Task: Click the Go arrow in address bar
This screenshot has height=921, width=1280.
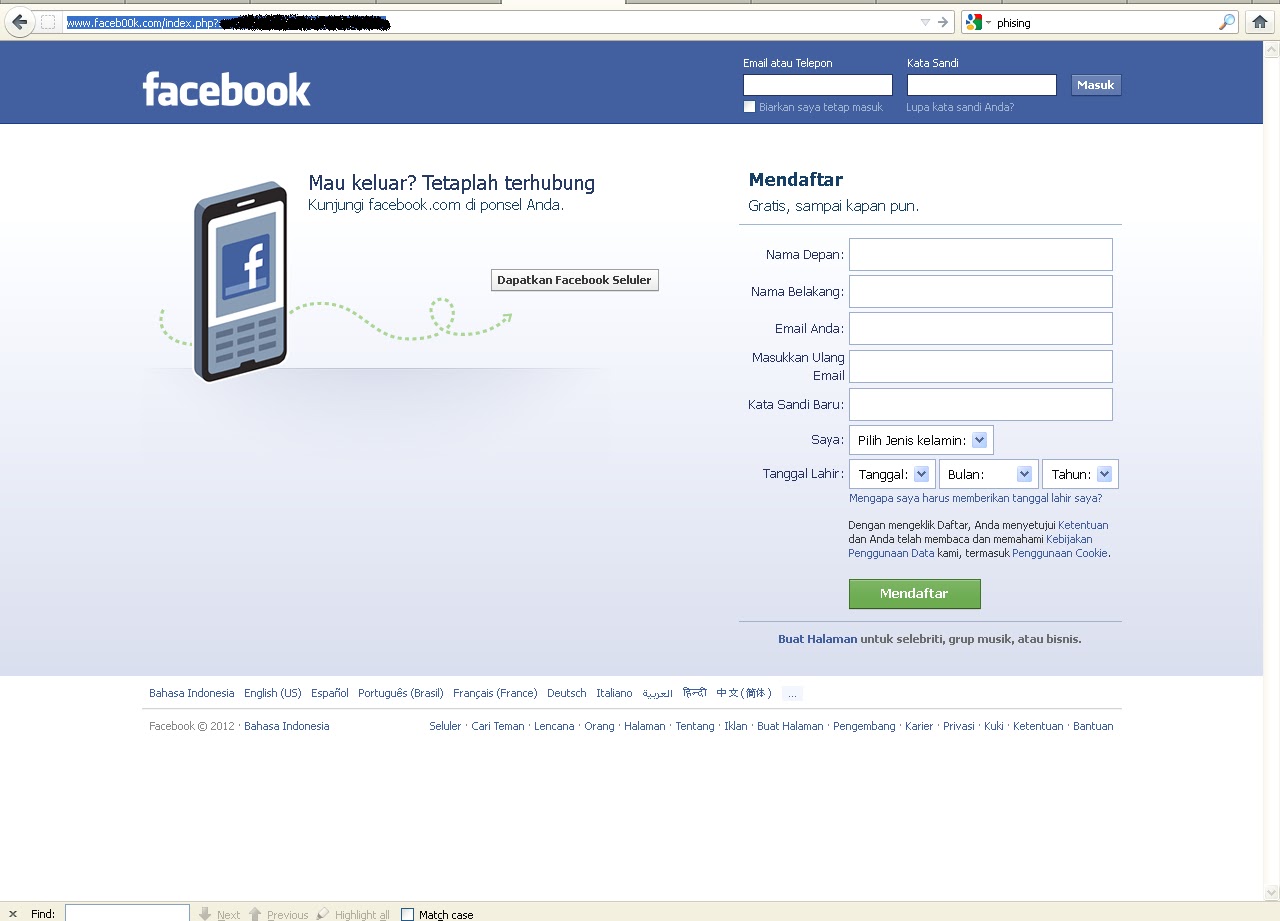Action: pyautogui.click(x=942, y=22)
